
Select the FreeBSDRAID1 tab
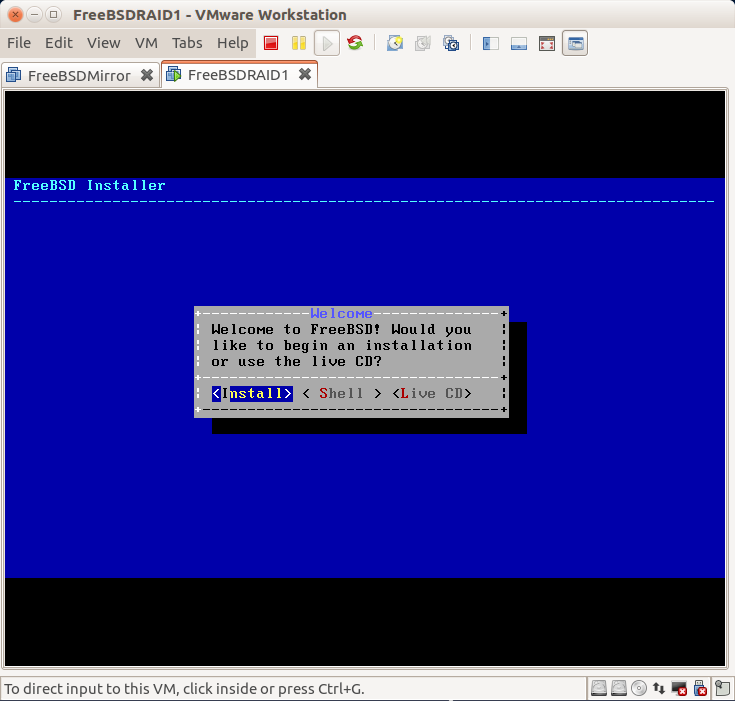point(238,75)
